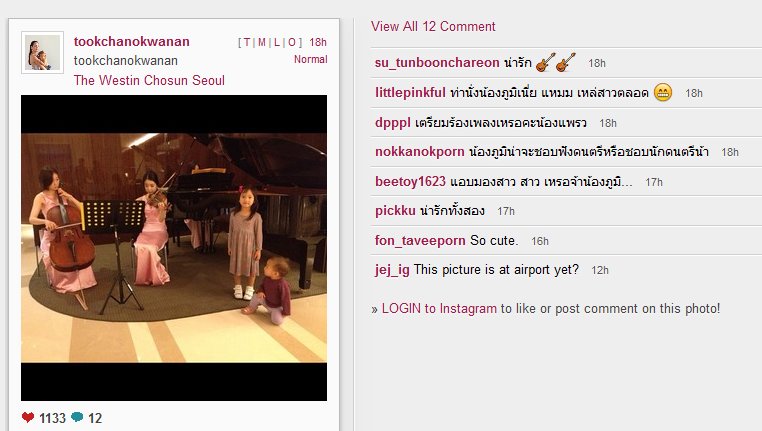Select the M size option
This screenshot has height=431, width=762.
(x=262, y=43)
